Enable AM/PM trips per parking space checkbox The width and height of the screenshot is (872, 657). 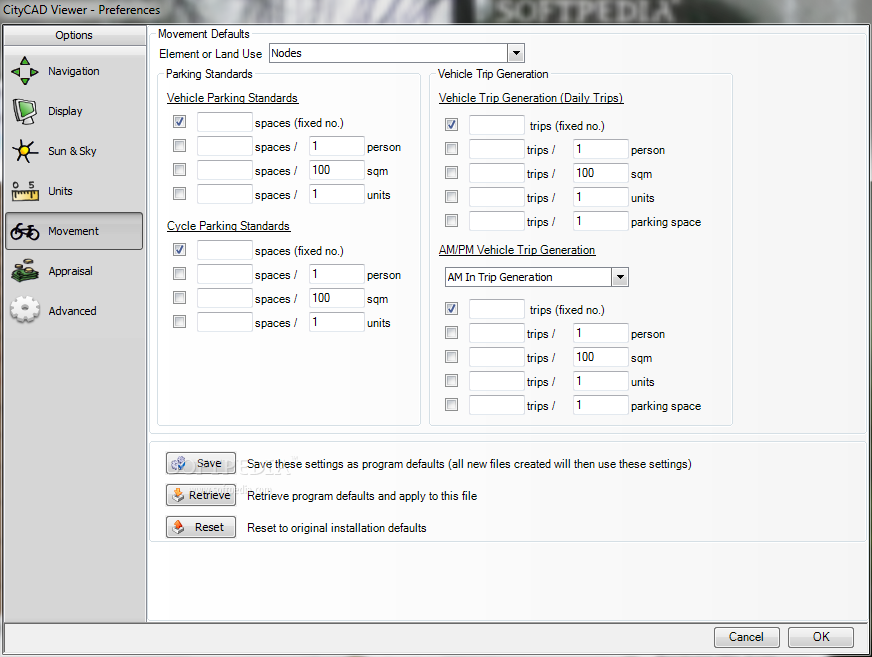coord(452,404)
